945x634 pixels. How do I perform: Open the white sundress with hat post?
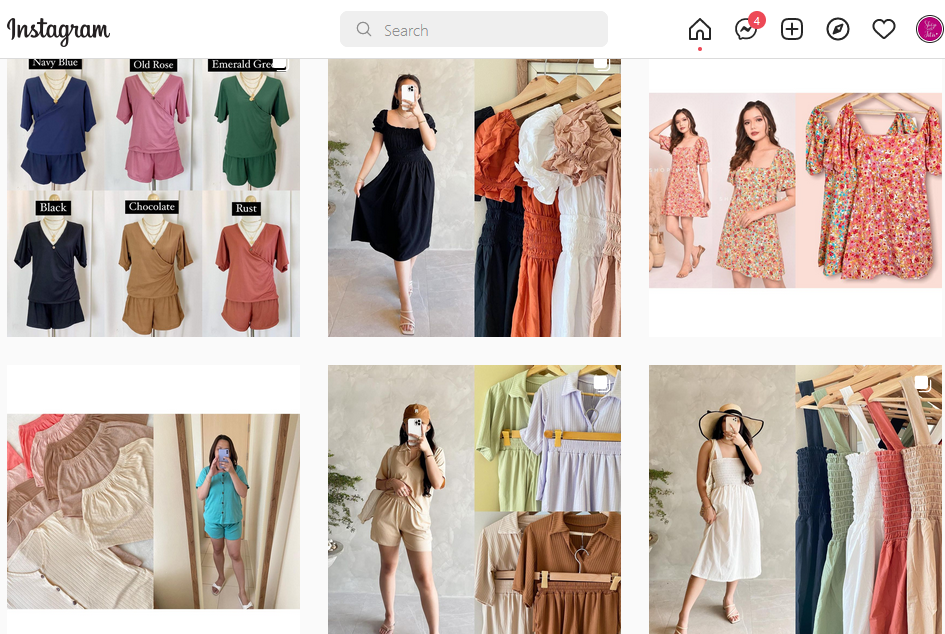(795, 499)
